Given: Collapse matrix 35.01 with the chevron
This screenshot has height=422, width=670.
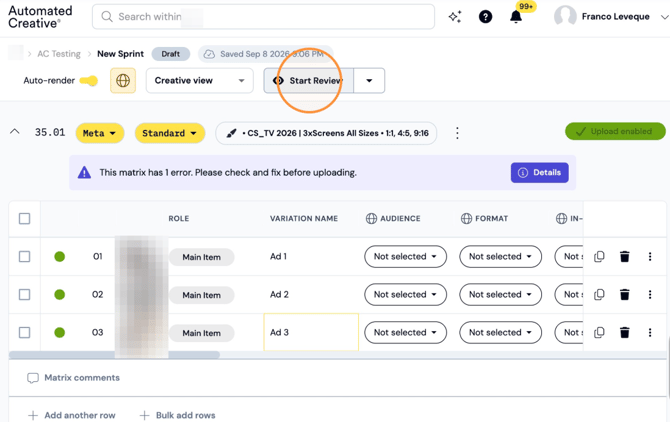Looking at the screenshot, I should (x=15, y=132).
